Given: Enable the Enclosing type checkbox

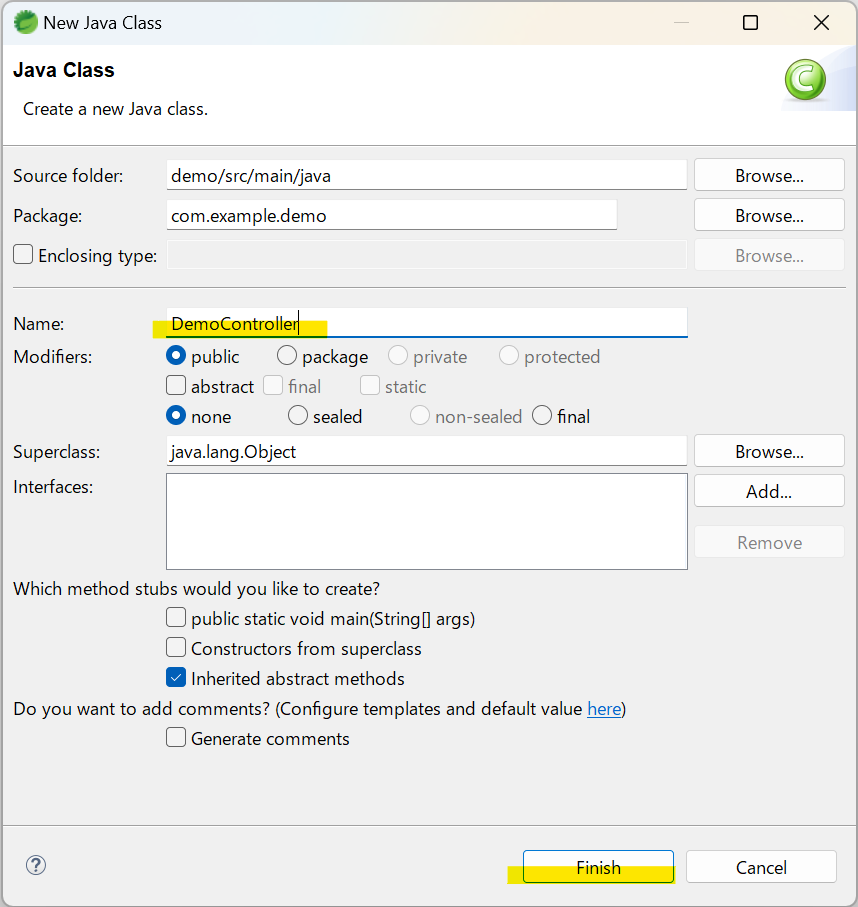Looking at the screenshot, I should 22,254.
